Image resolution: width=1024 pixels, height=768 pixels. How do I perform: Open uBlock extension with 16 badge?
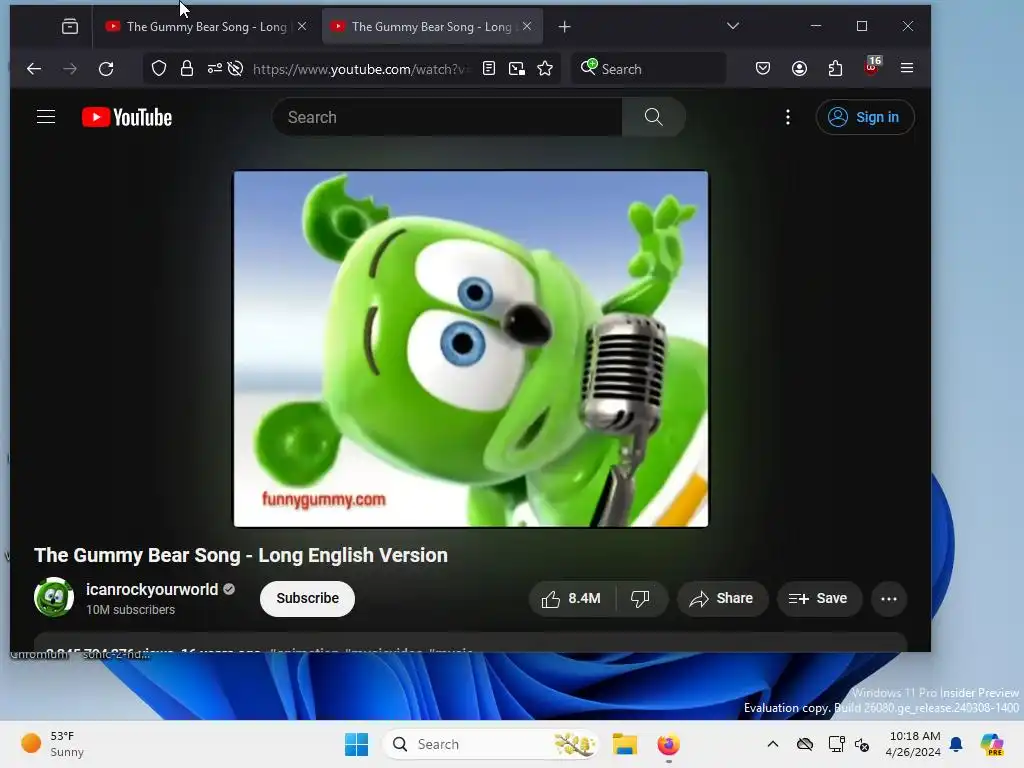tap(872, 67)
